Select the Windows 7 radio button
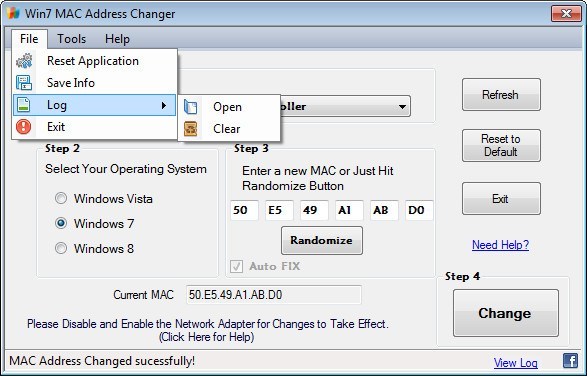587x376 pixels. 61,223
